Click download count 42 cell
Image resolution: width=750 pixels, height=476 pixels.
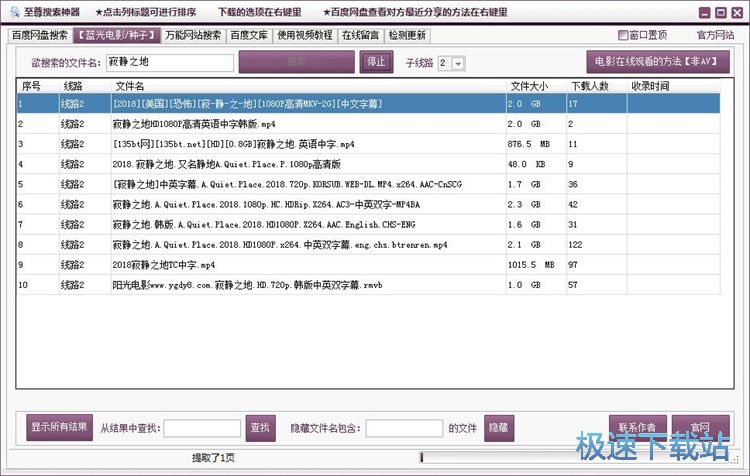point(596,204)
